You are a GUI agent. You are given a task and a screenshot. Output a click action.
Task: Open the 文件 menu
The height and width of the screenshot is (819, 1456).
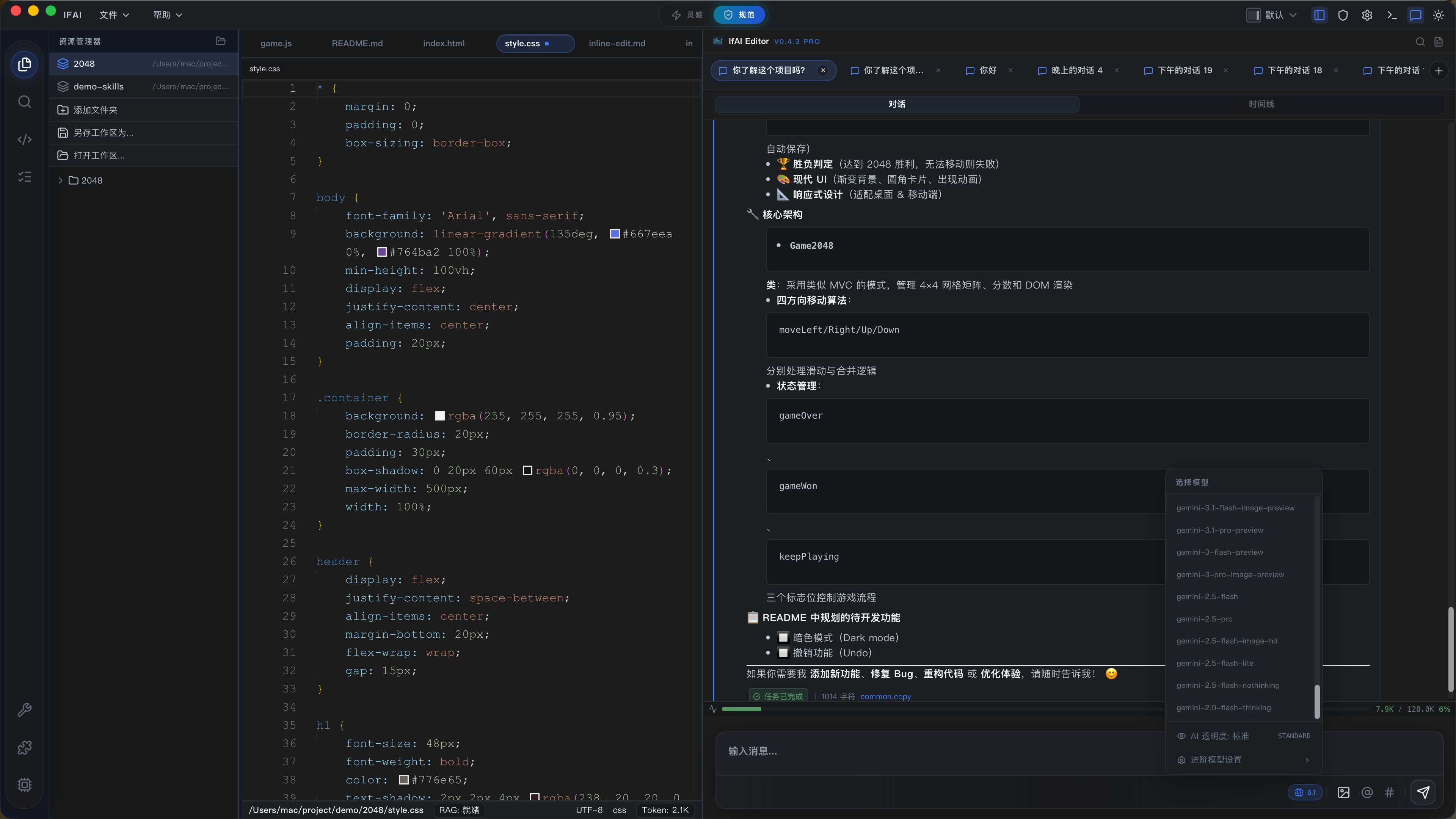point(114,15)
